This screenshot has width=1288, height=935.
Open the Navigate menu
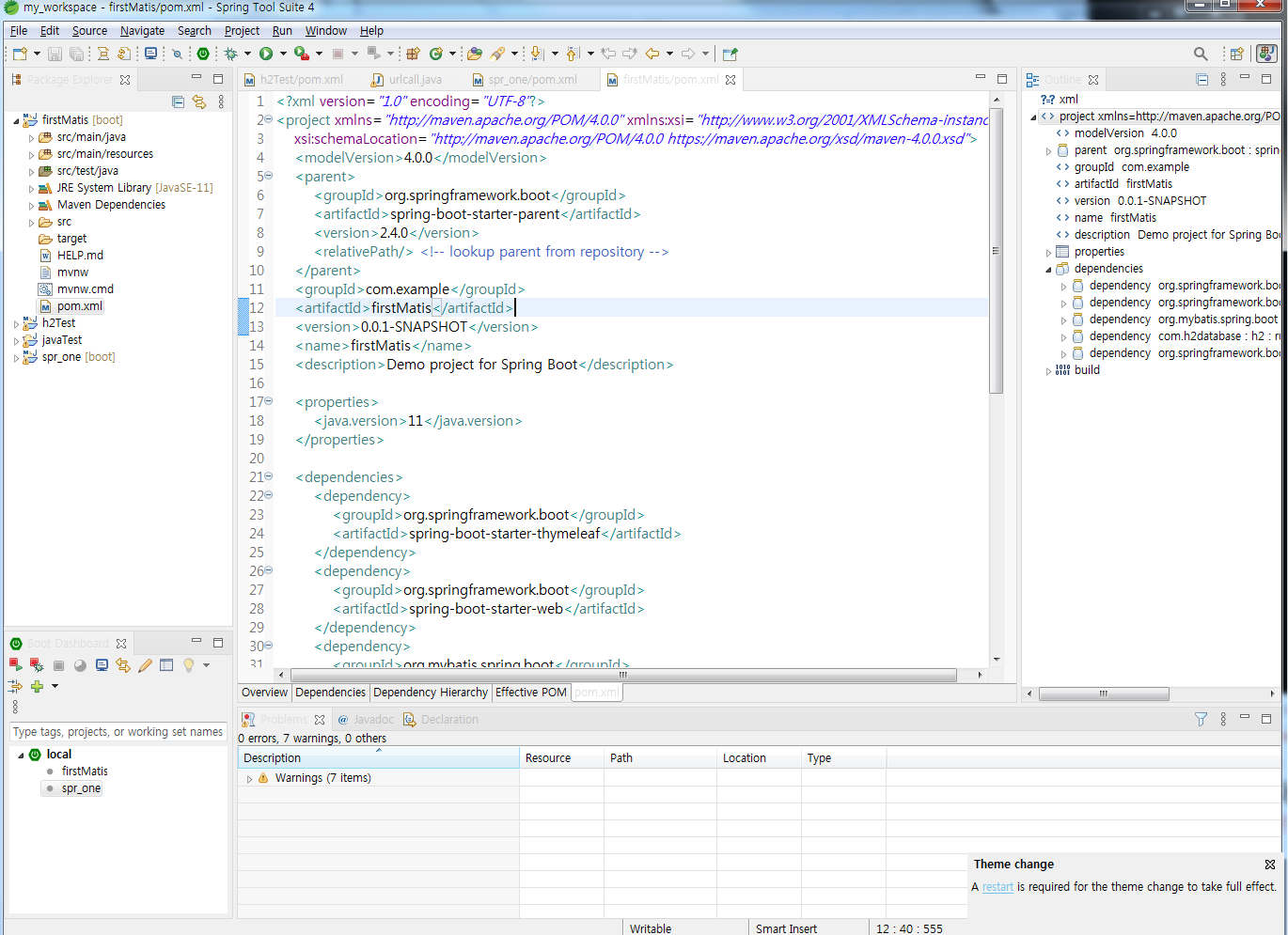click(142, 31)
